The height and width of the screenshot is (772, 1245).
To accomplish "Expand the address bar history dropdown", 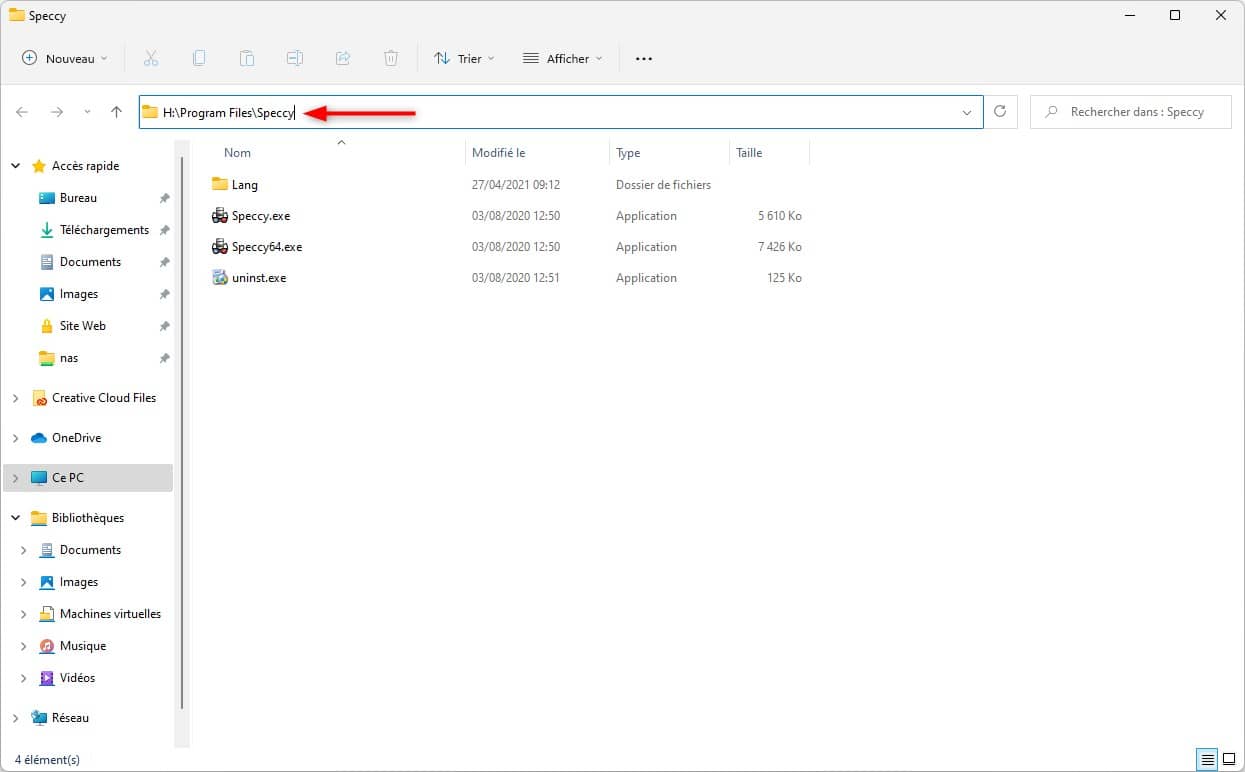I will 967,113.
